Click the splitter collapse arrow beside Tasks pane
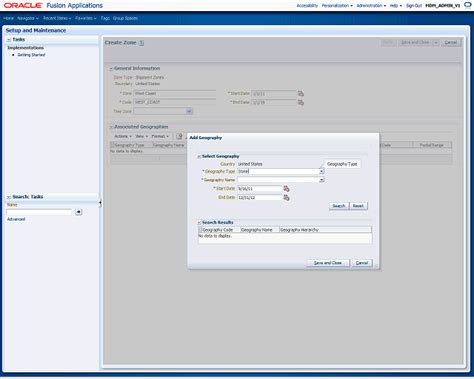 pyautogui.click(x=100, y=202)
